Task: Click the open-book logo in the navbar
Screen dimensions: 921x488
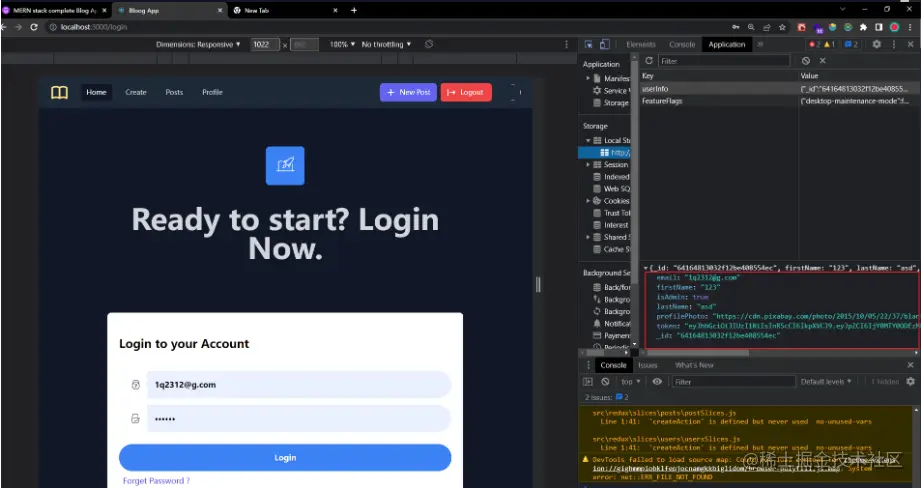Action: [x=59, y=92]
